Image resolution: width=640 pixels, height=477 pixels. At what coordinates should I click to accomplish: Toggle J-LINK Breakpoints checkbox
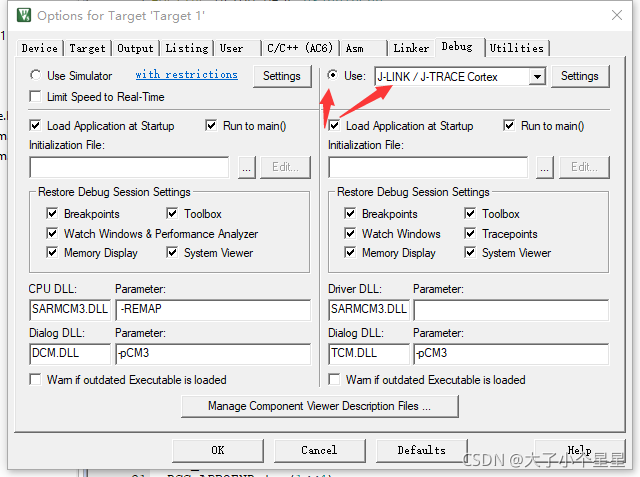coord(350,213)
